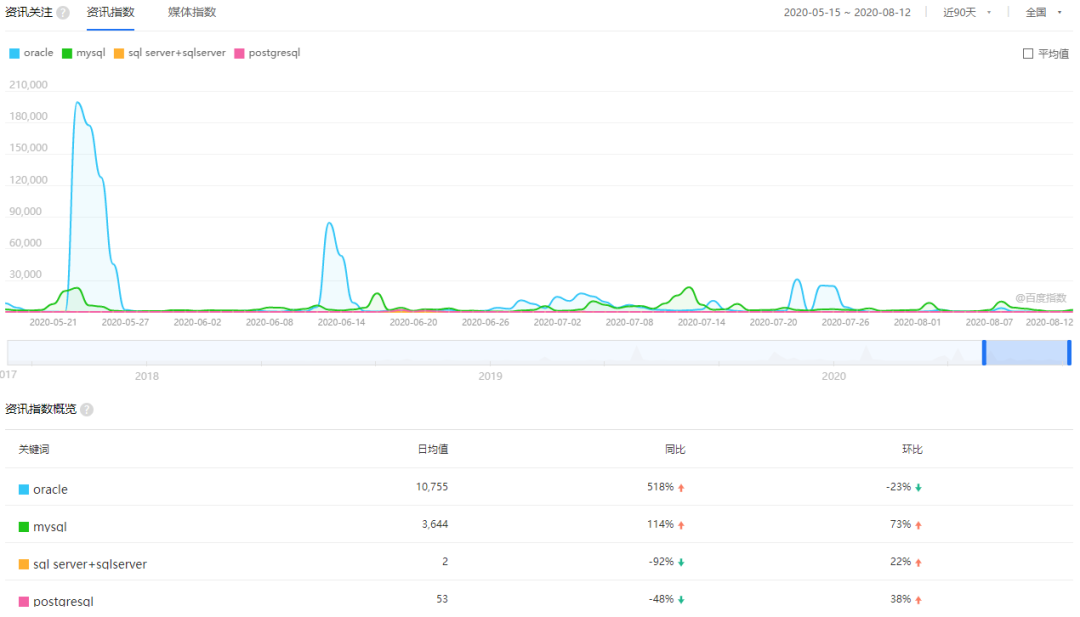Image resolution: width=1080 pixels, height=617 pixels.
Task: Click left handle of timeline range selector
Action: tap(984, 353)
